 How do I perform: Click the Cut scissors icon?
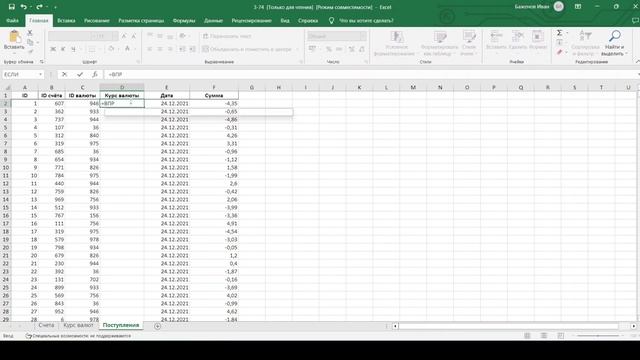[30, 33]
